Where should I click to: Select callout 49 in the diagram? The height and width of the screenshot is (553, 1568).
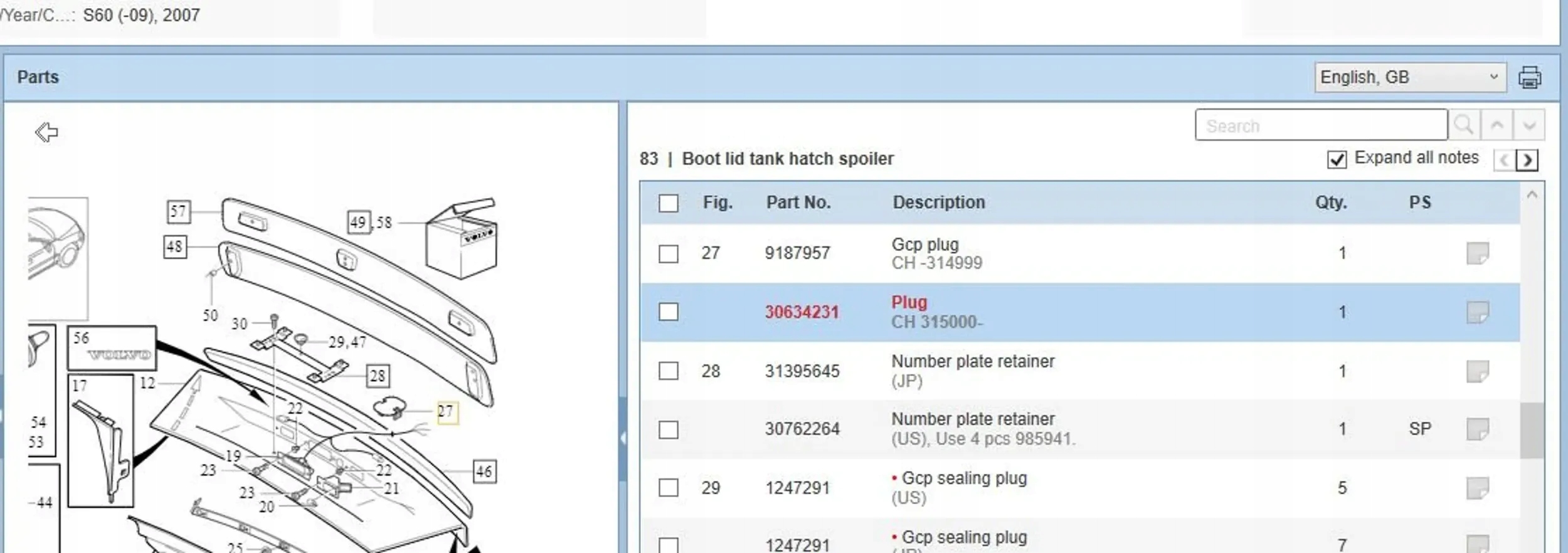[359, 222]
